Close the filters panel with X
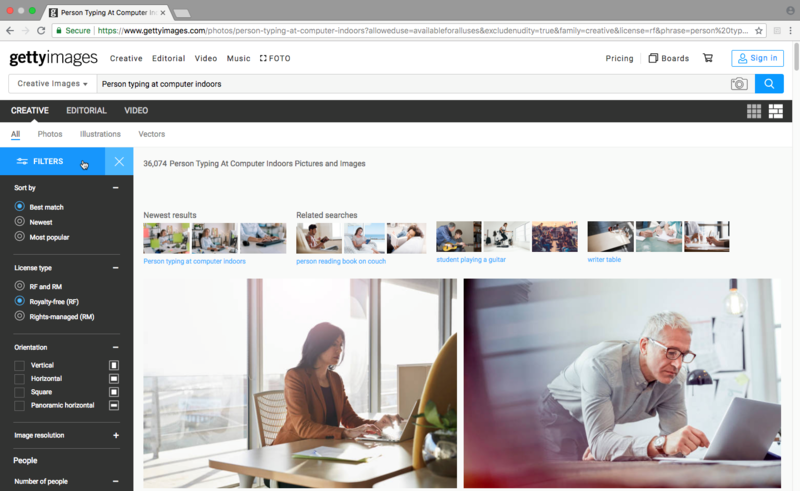The image size is (800, 491). tap(119, 161)
